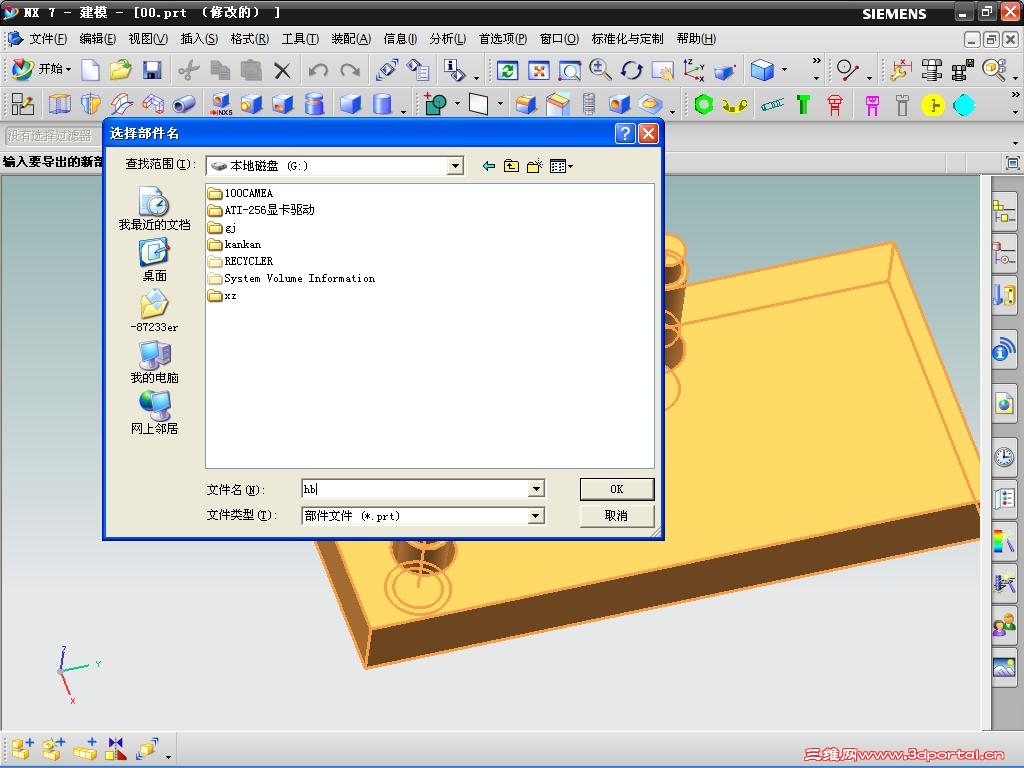The image size is (1024, 768).
Task: Click the shaded cube rendering style icon
Action: (762, 70)
